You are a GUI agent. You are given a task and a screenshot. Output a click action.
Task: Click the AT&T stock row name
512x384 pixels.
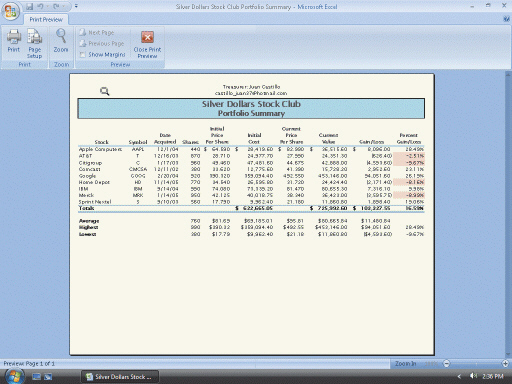coord(85,156)
